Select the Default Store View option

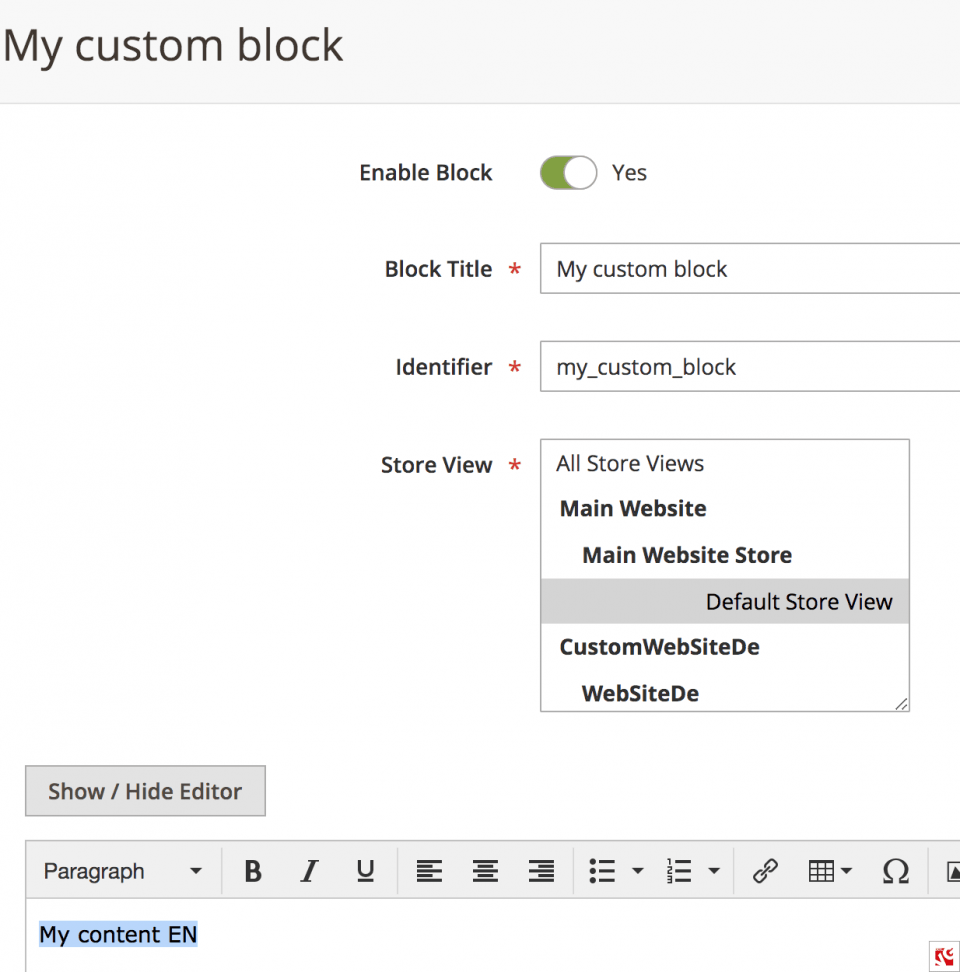pyautogui.click(x=799, y=601)
